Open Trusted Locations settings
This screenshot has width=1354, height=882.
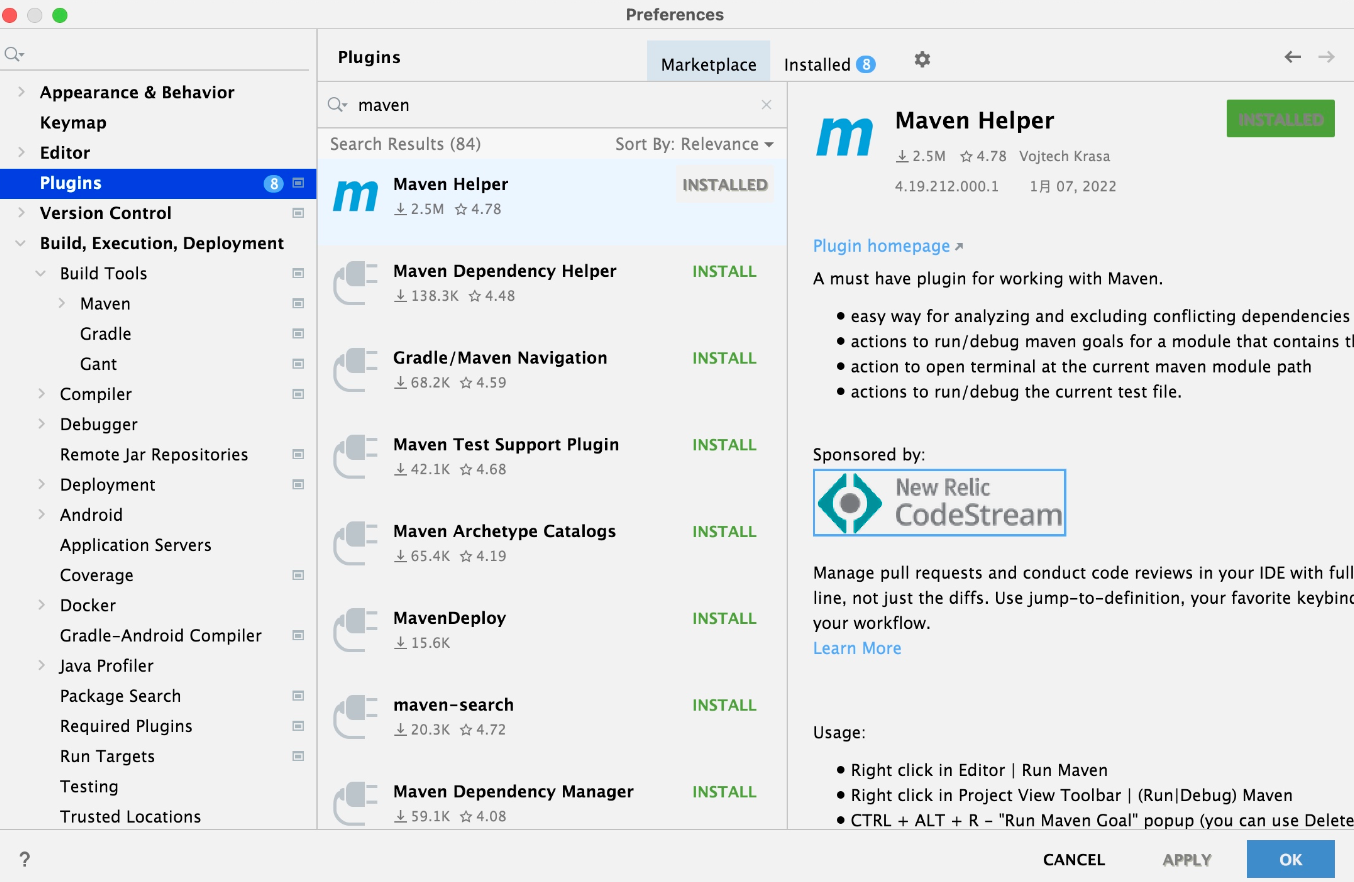[x=130, y=816]
